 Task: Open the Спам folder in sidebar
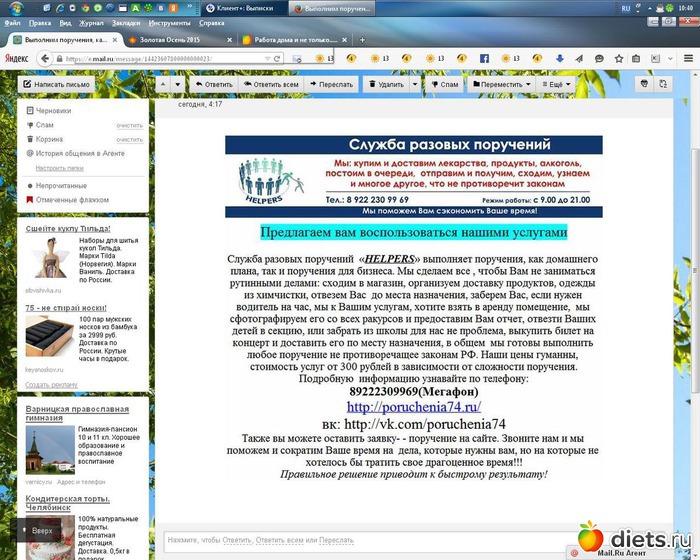(x=46, y=125)
